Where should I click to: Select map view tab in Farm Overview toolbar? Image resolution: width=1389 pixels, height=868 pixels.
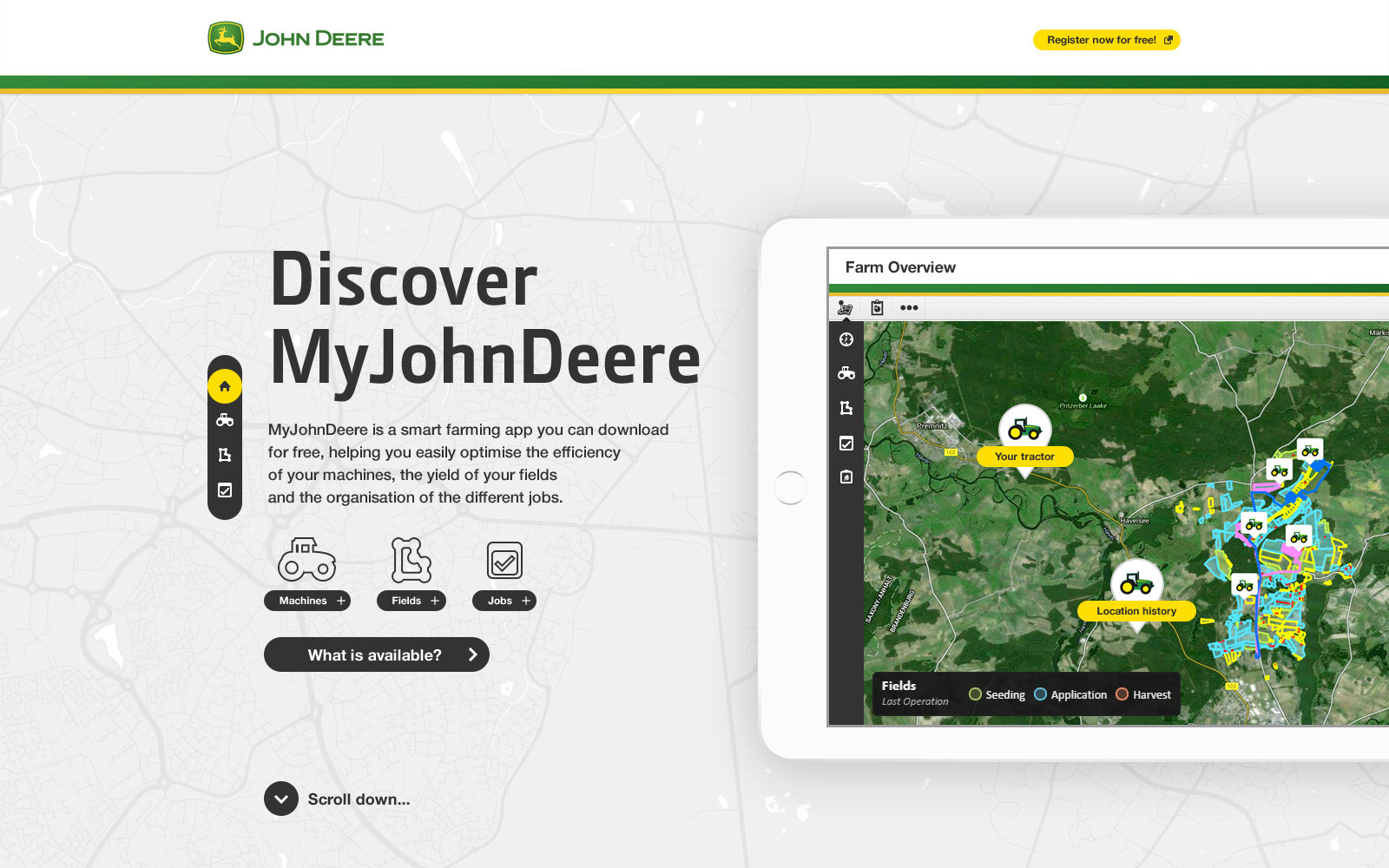pos(845,308)
